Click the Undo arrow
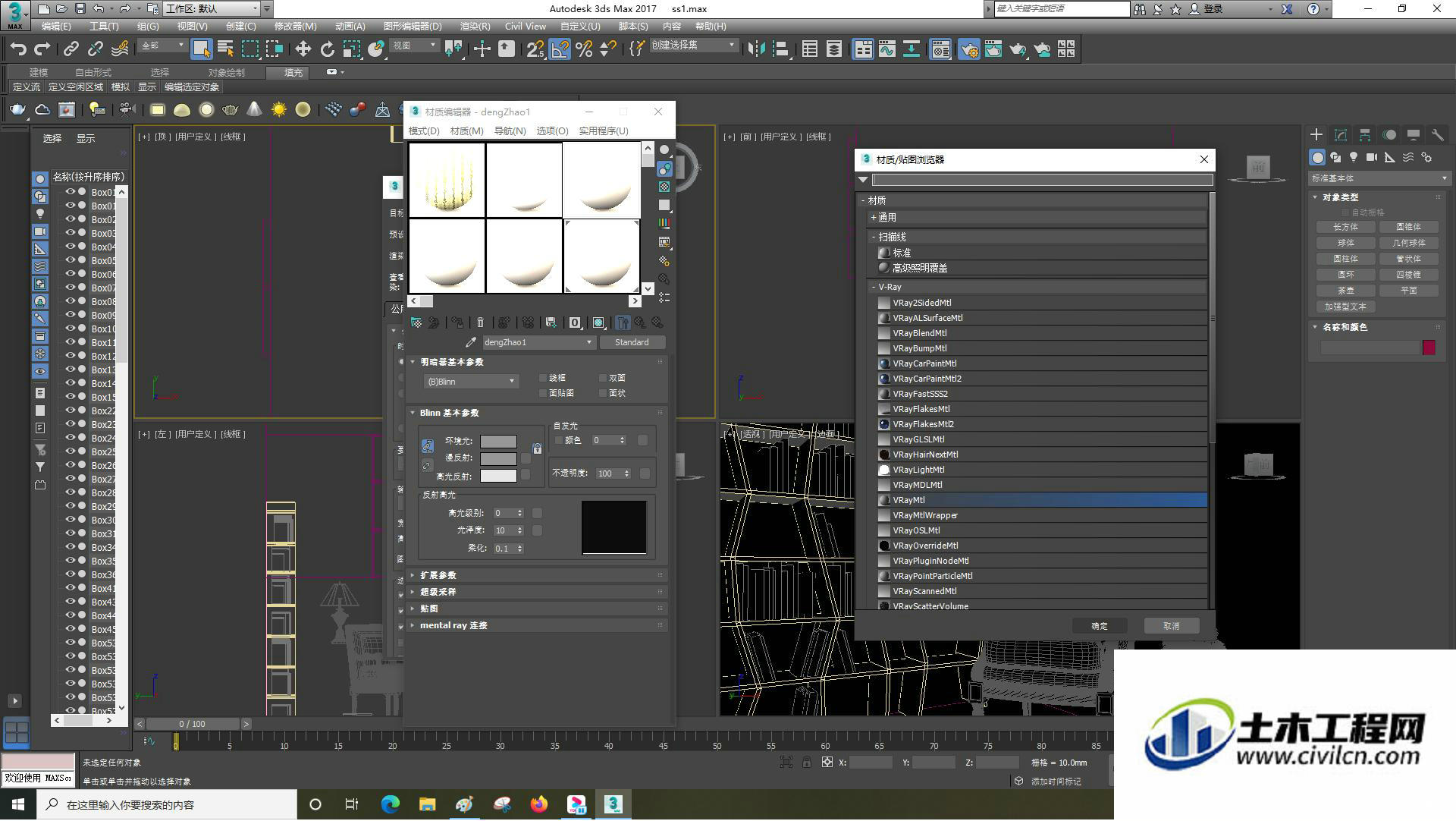 [x=18, y=49]
